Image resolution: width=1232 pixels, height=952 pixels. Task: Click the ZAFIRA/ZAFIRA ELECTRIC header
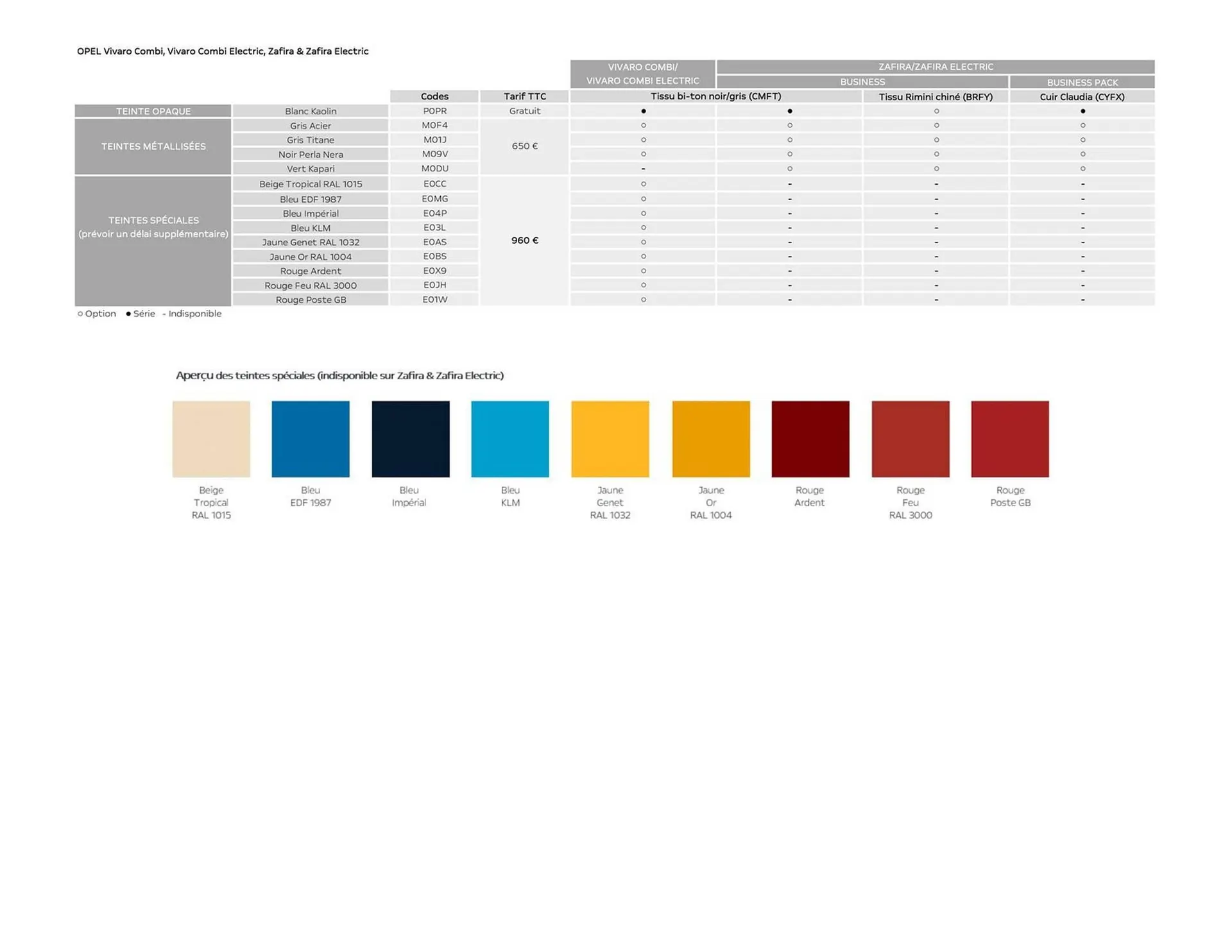point(935,66)
